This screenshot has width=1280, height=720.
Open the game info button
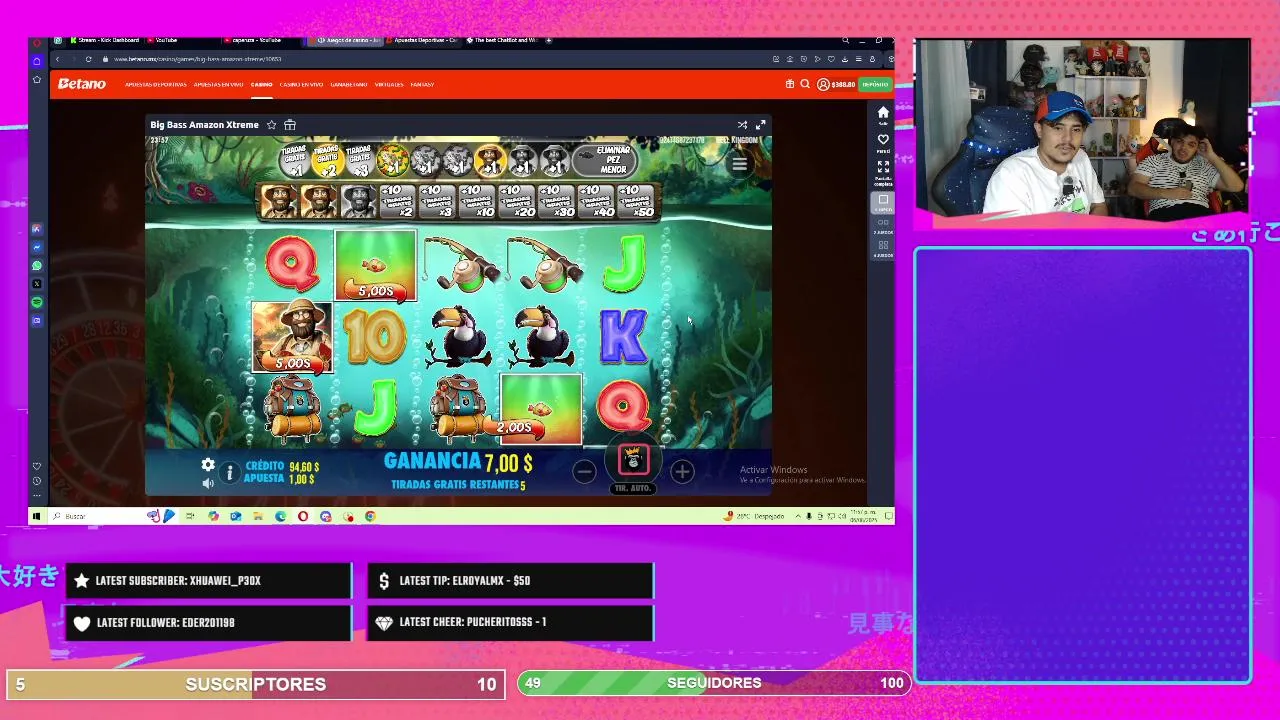229,473
